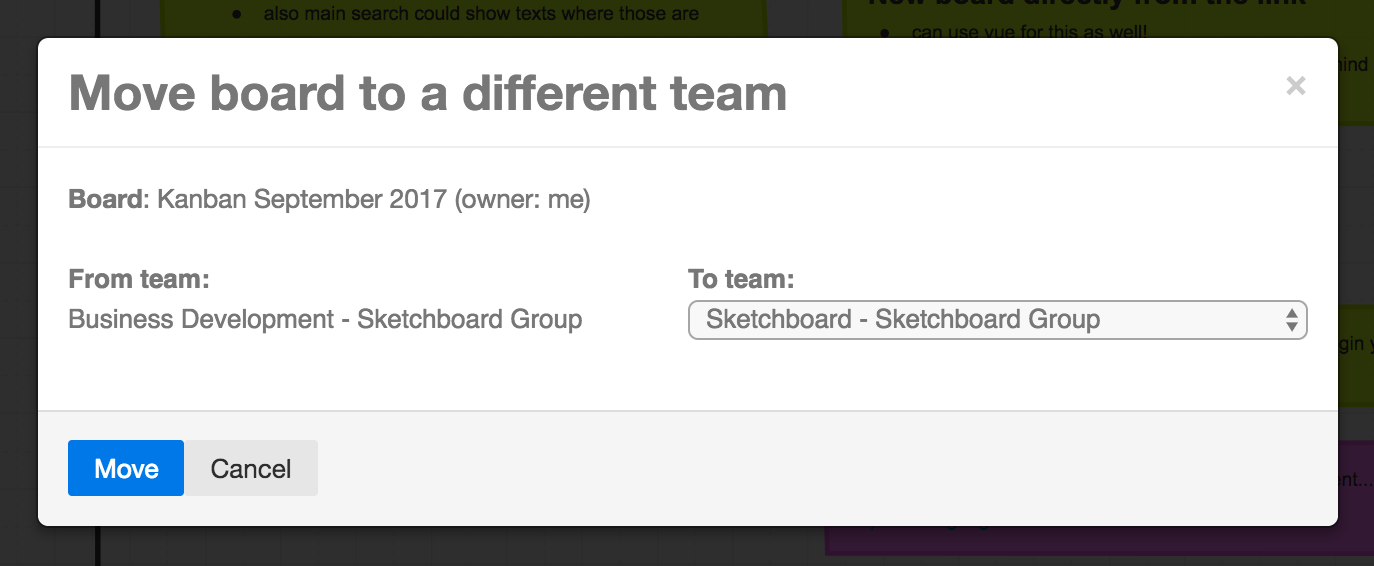Click the 'From team:' label
Viewport: 1374px width, 566px height.
click(x=139, y=279)
